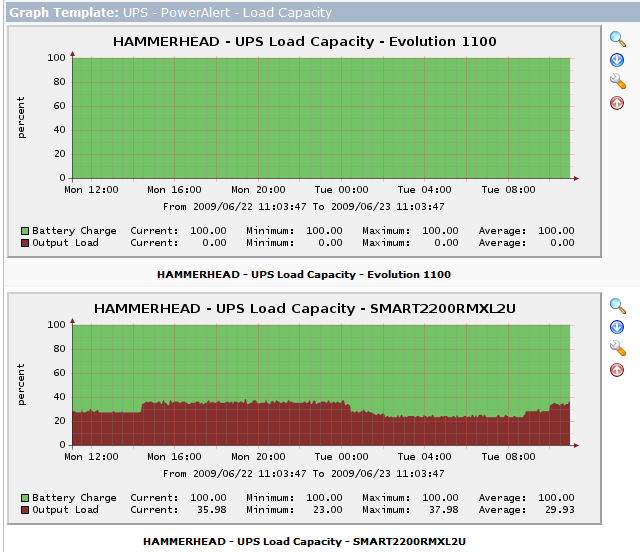
Task: Click blue download arrow for SMART2200RMXL2U graph
Action: [x=618, y=327]
